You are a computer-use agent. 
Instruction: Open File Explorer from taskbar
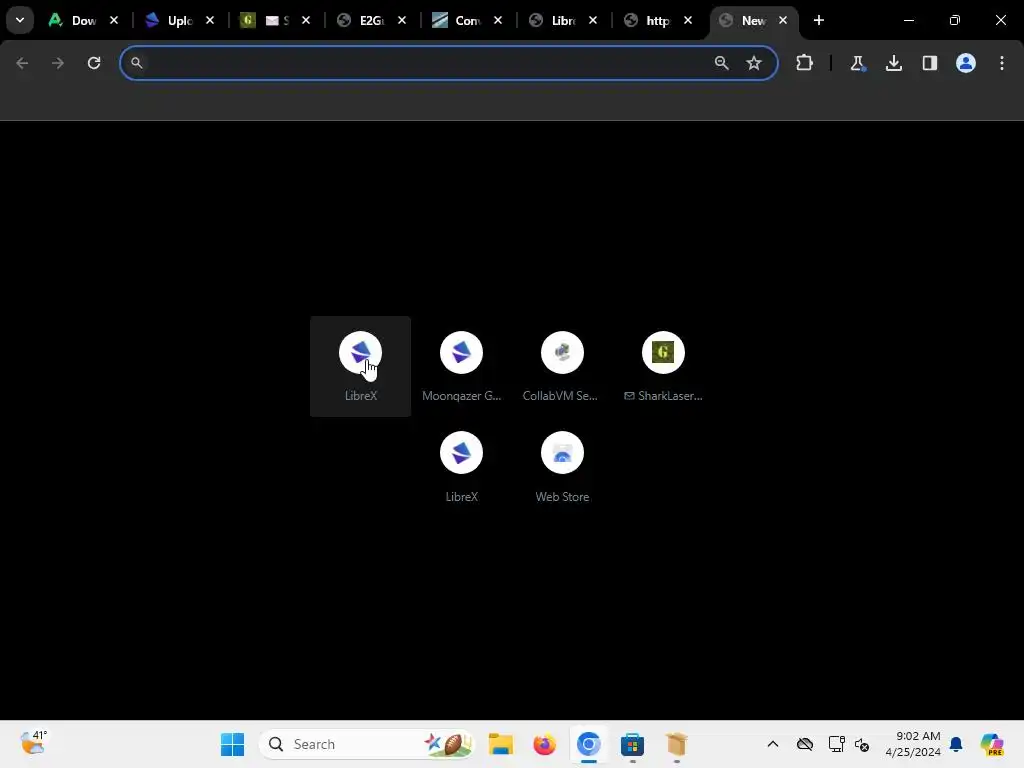pyautogui.click(x=500, y=744)
